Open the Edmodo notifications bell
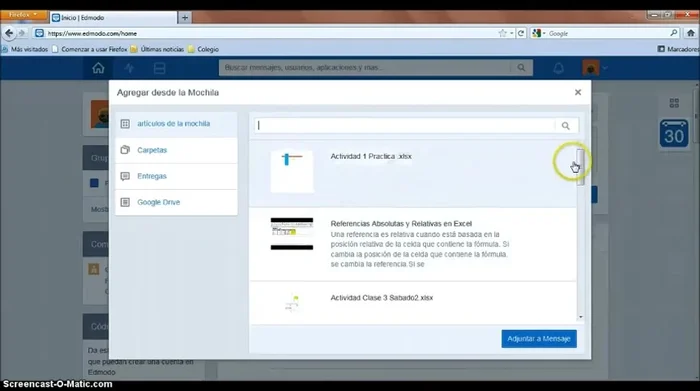The height and width of the screenshot is (391, 700). point(558,68)
